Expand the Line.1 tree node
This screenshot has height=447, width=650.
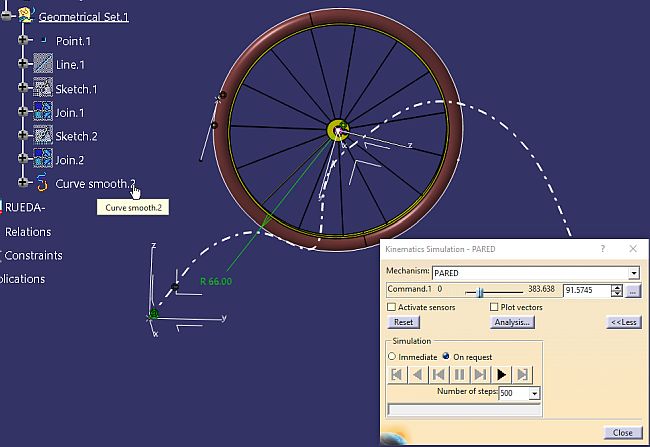(x=23, y=63)
